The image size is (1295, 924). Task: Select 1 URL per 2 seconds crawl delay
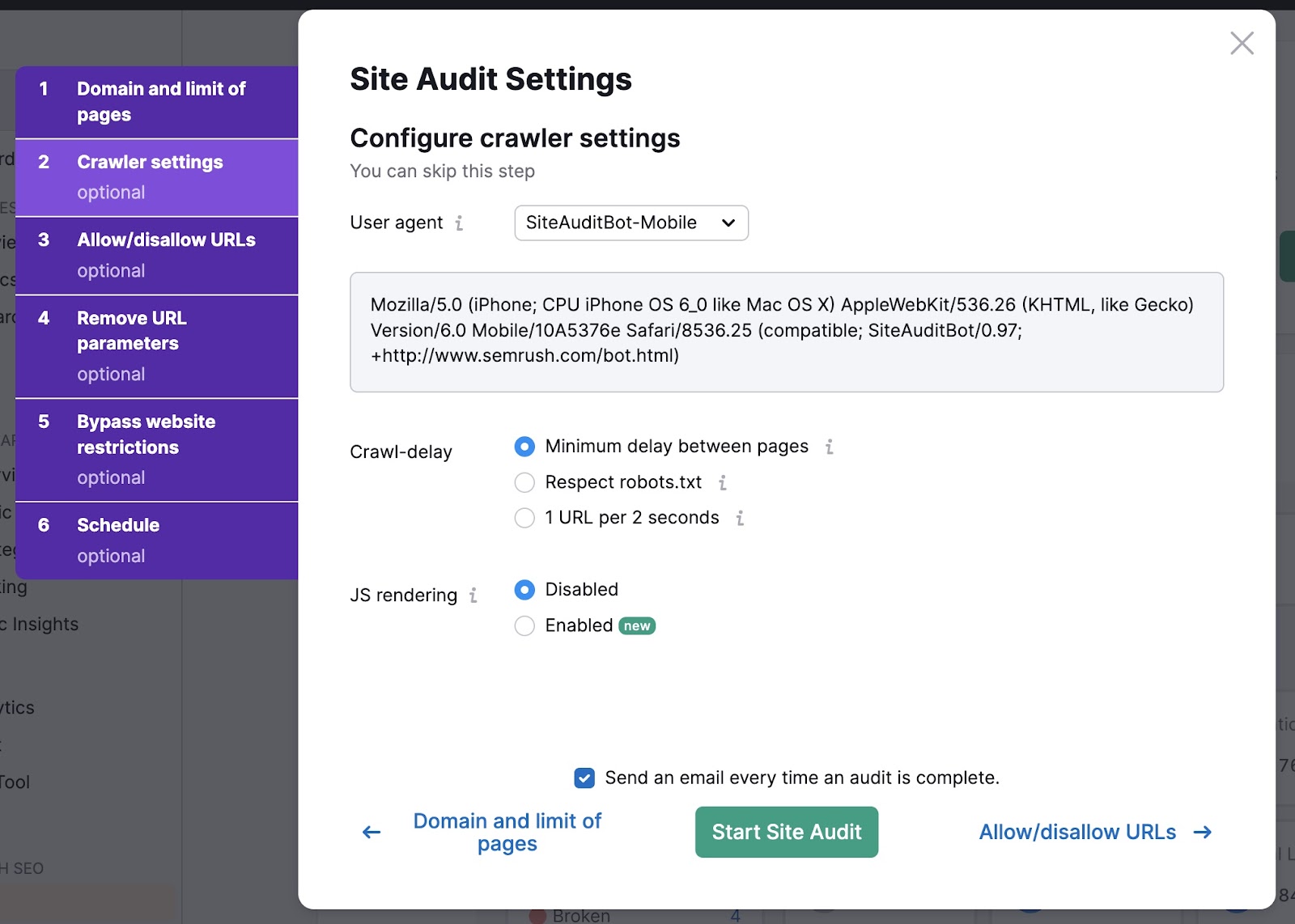(524, 518)
